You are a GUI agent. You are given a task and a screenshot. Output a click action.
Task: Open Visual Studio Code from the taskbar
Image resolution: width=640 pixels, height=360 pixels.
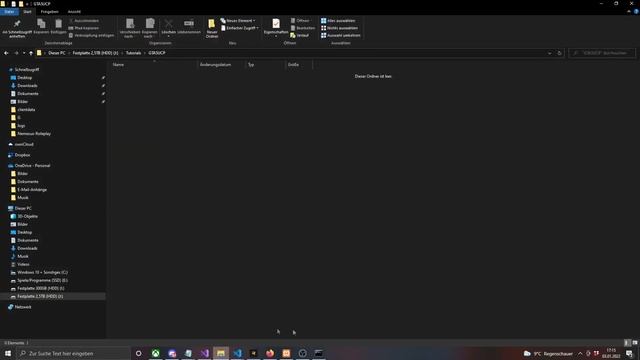[x=237, y=353]
